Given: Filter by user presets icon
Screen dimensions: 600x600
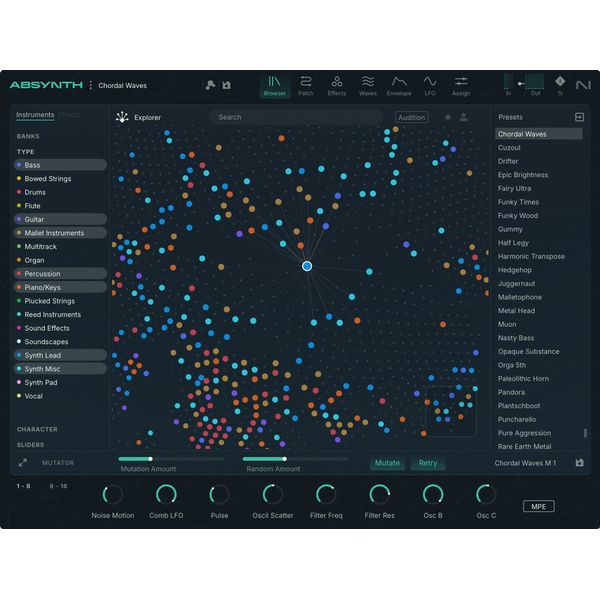Looking at the screenshot, I should [463, 117].
